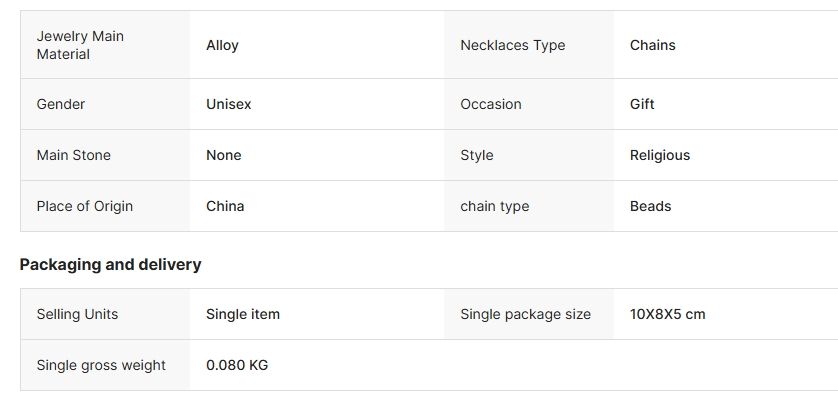This screenshot has width=838, height=413.
Task: Click the Style attribute label
Action: pyautogui.click(x=476, y=155)
